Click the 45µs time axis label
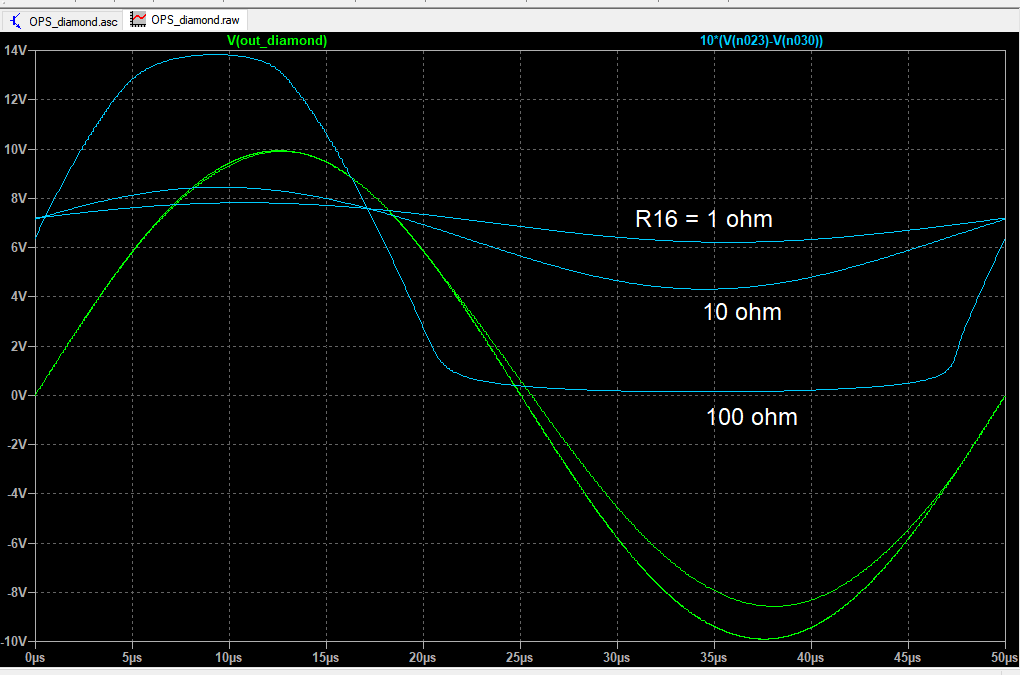Image resolution: width=1020 pixels, height=675 pixels. coord(907,657)
